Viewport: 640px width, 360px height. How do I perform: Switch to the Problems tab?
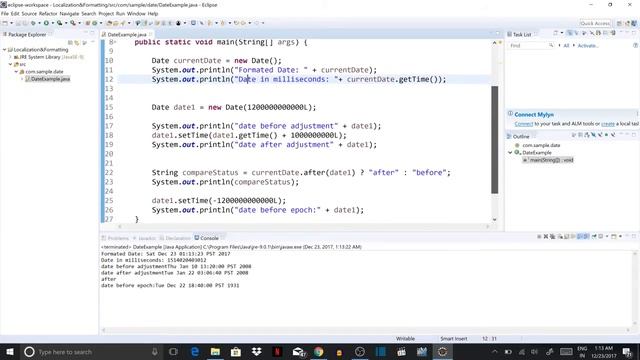[x=116, y=238]
